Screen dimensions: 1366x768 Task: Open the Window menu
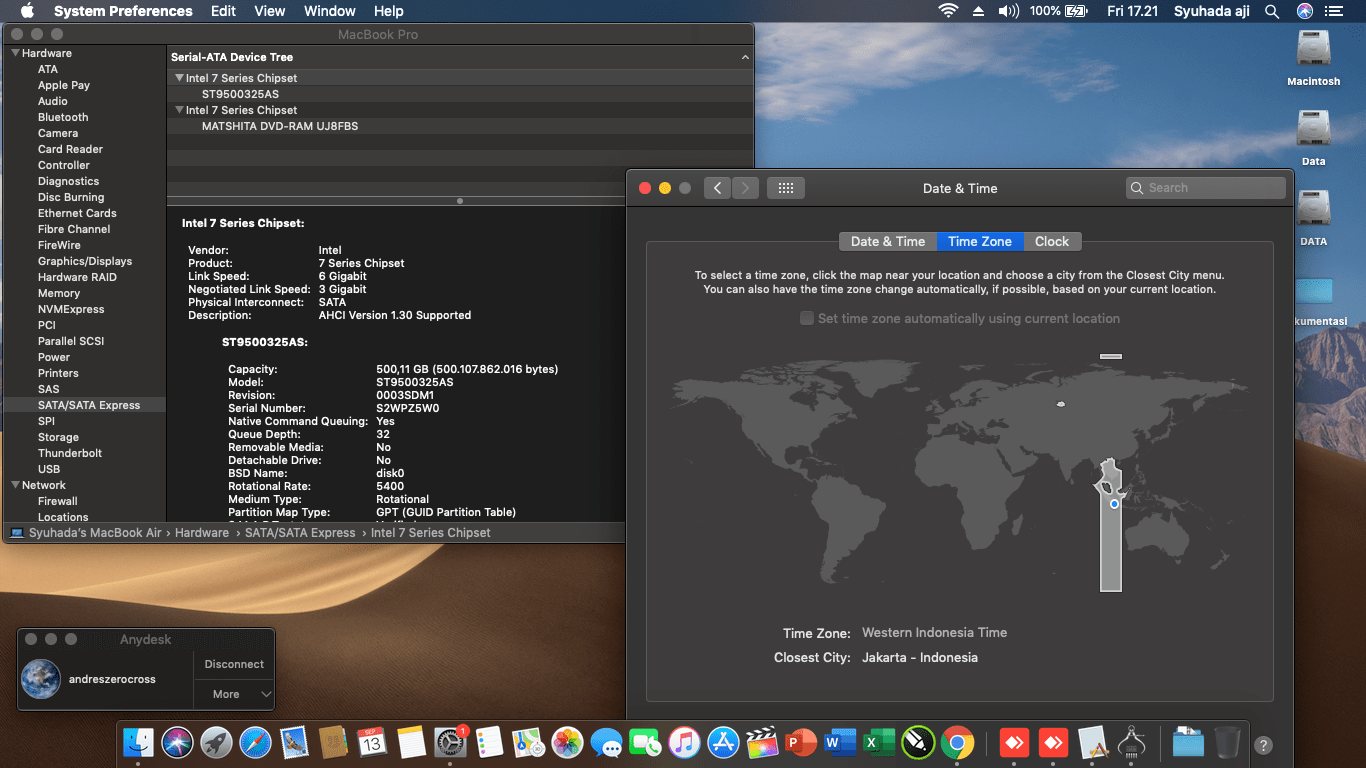(330, 11)
